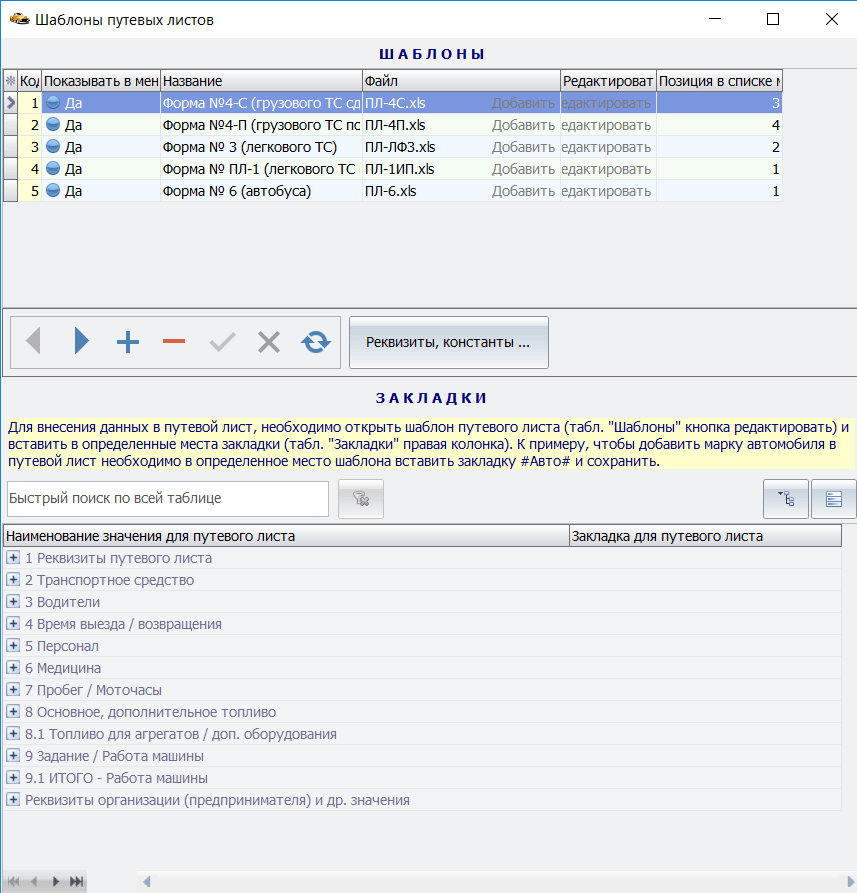Toggle show-in-menu for Форма №4-П row
This screenshot has width=857, height=893.
(x=53, y=125)
